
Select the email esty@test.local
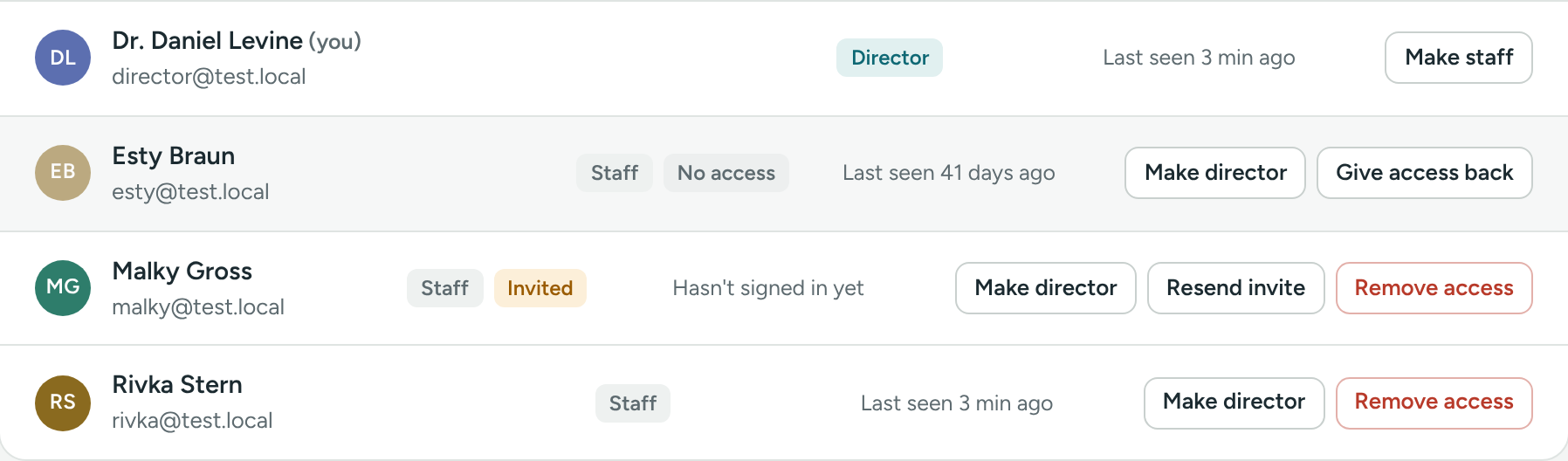(x=190, y=192)
